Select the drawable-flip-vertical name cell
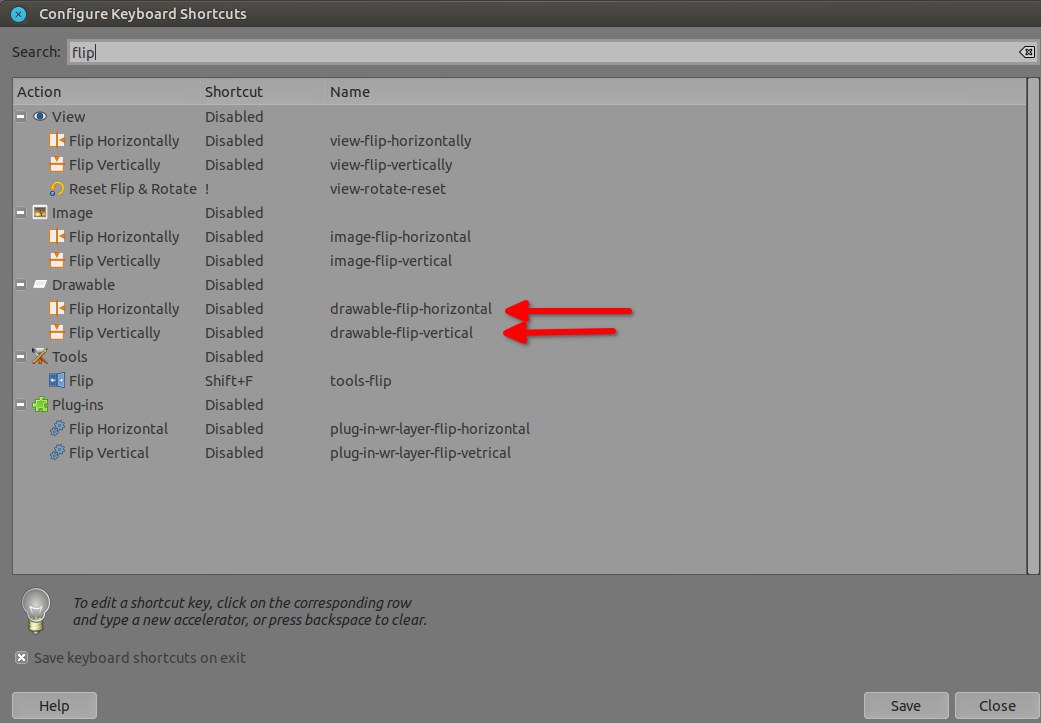The width and height of the screenshot is (1041, 723). coord(402,333)
